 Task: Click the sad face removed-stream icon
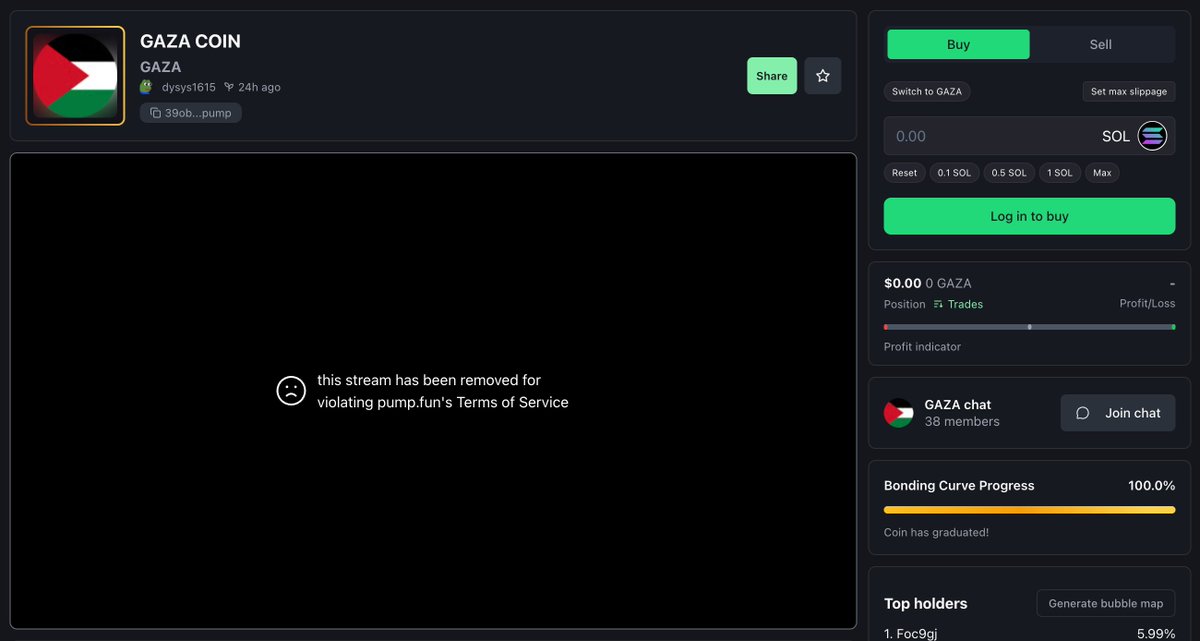[x=291, y=391]
